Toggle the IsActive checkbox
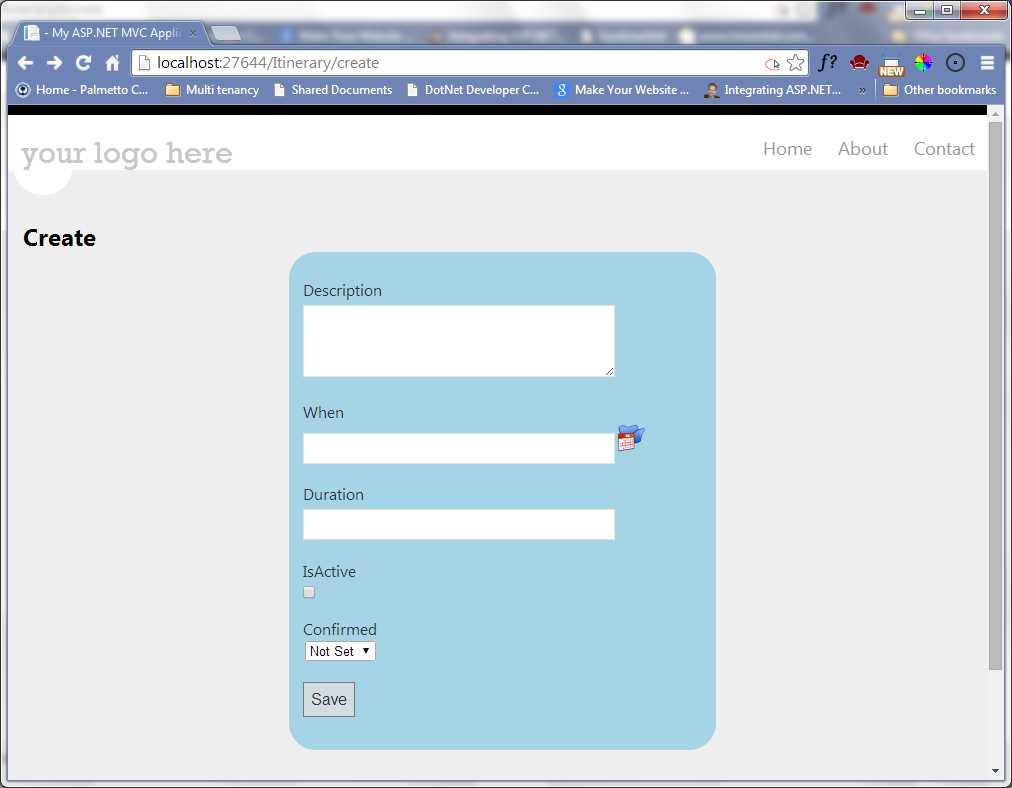 (308, 592)
